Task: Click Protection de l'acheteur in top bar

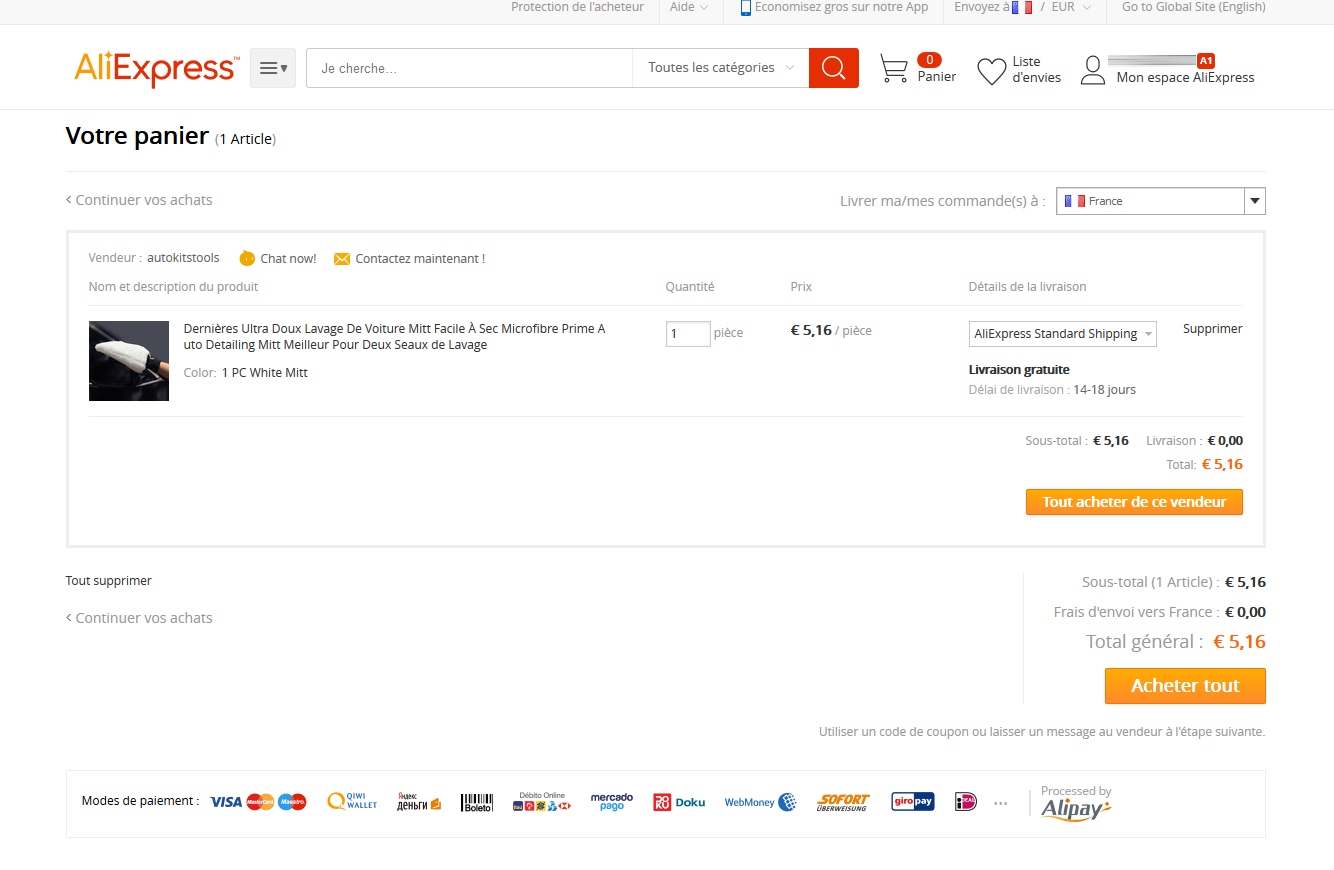Action: [x=577, y=8]
